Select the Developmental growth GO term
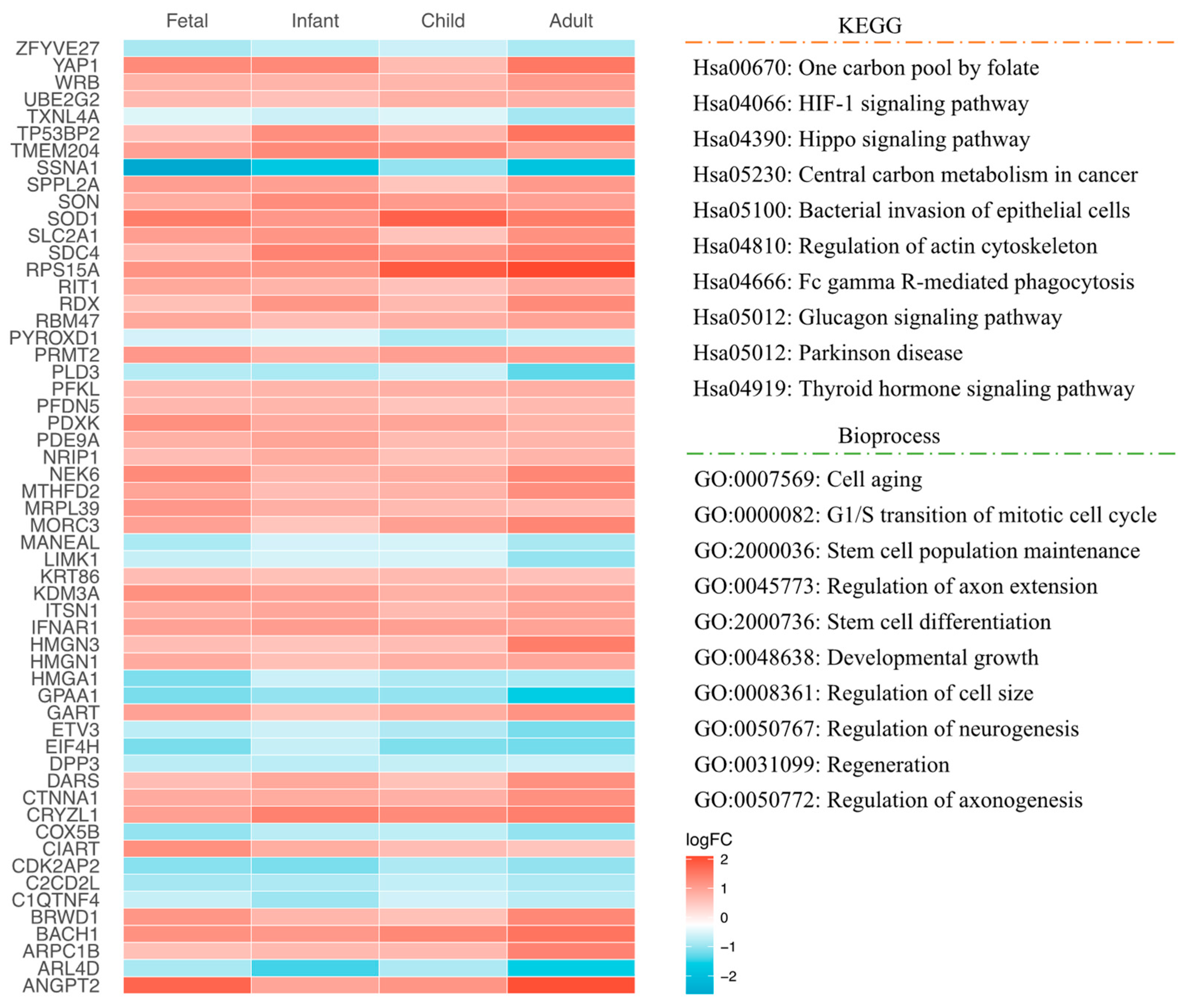 [866, 658]
